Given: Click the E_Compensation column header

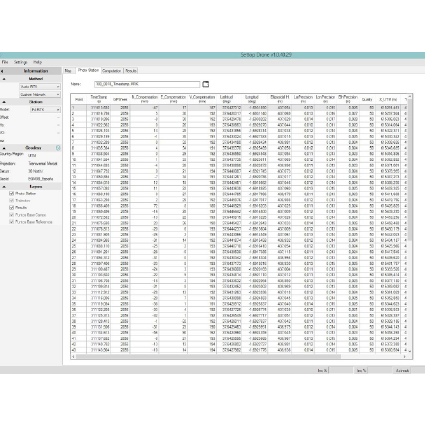Looking at the screenshot, I should pos(173,99).
